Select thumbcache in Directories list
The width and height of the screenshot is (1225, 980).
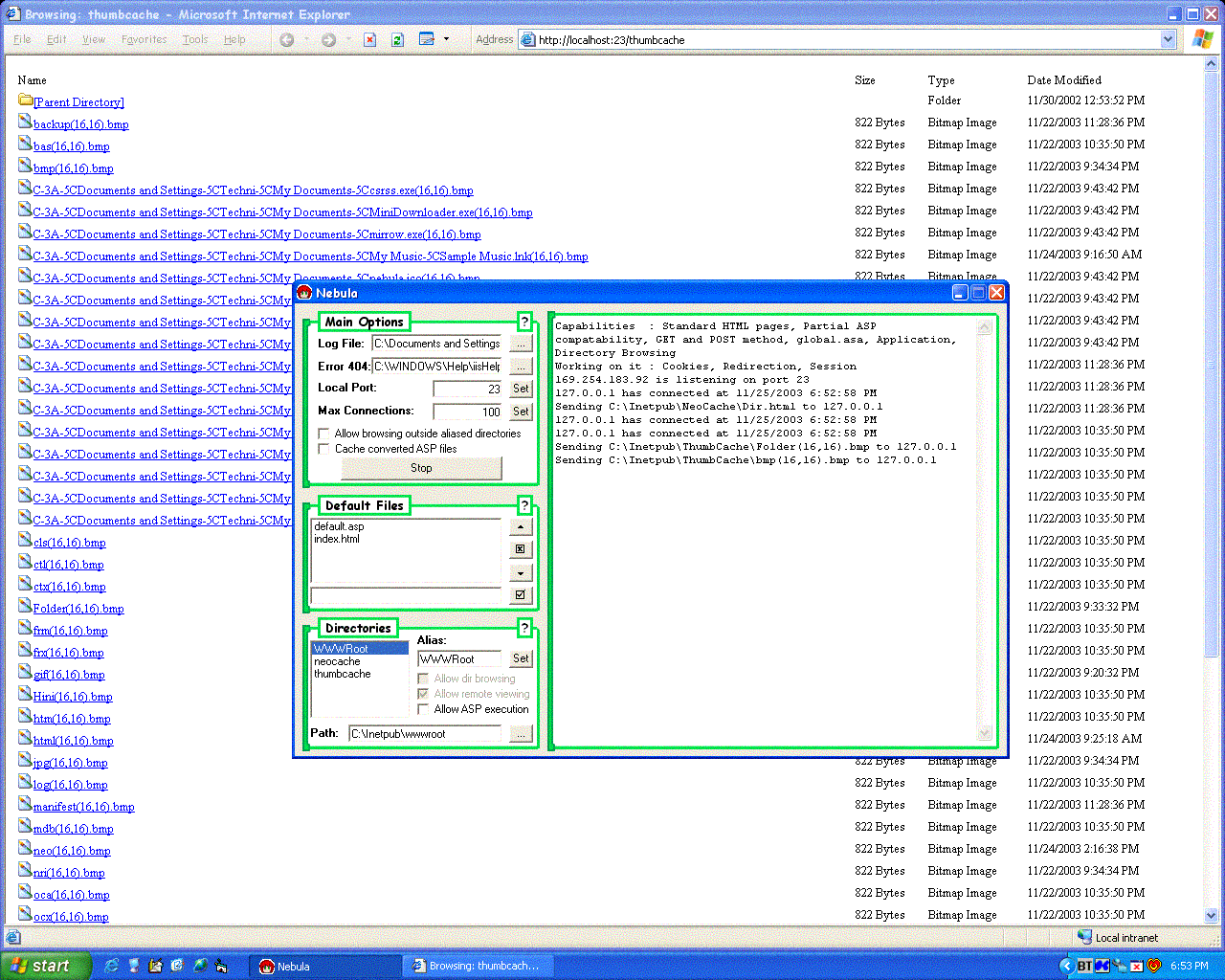point(343,674)
